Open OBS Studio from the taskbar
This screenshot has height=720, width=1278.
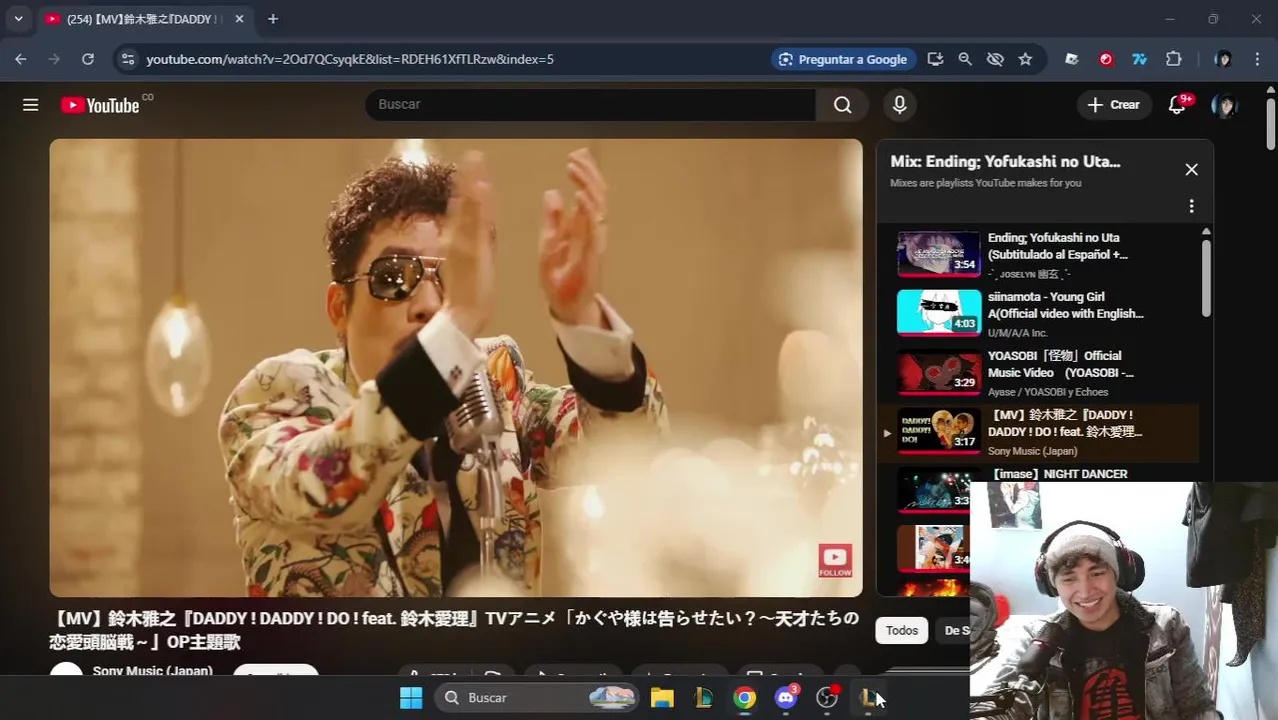tap(827, 698)
